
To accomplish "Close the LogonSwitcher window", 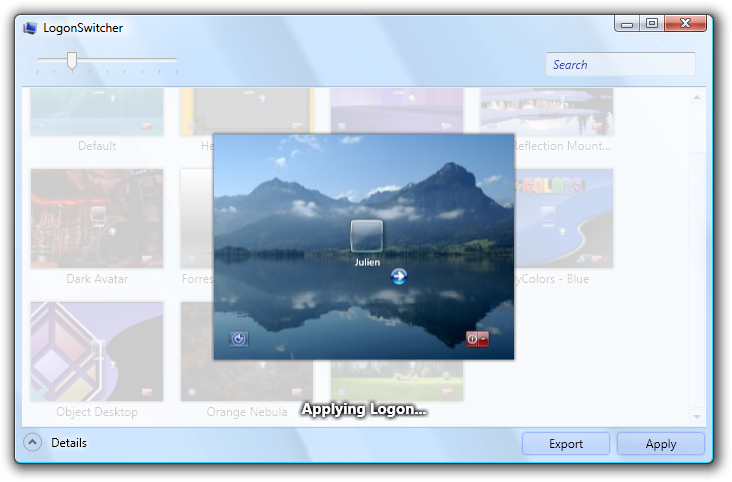I will [685, 23].
